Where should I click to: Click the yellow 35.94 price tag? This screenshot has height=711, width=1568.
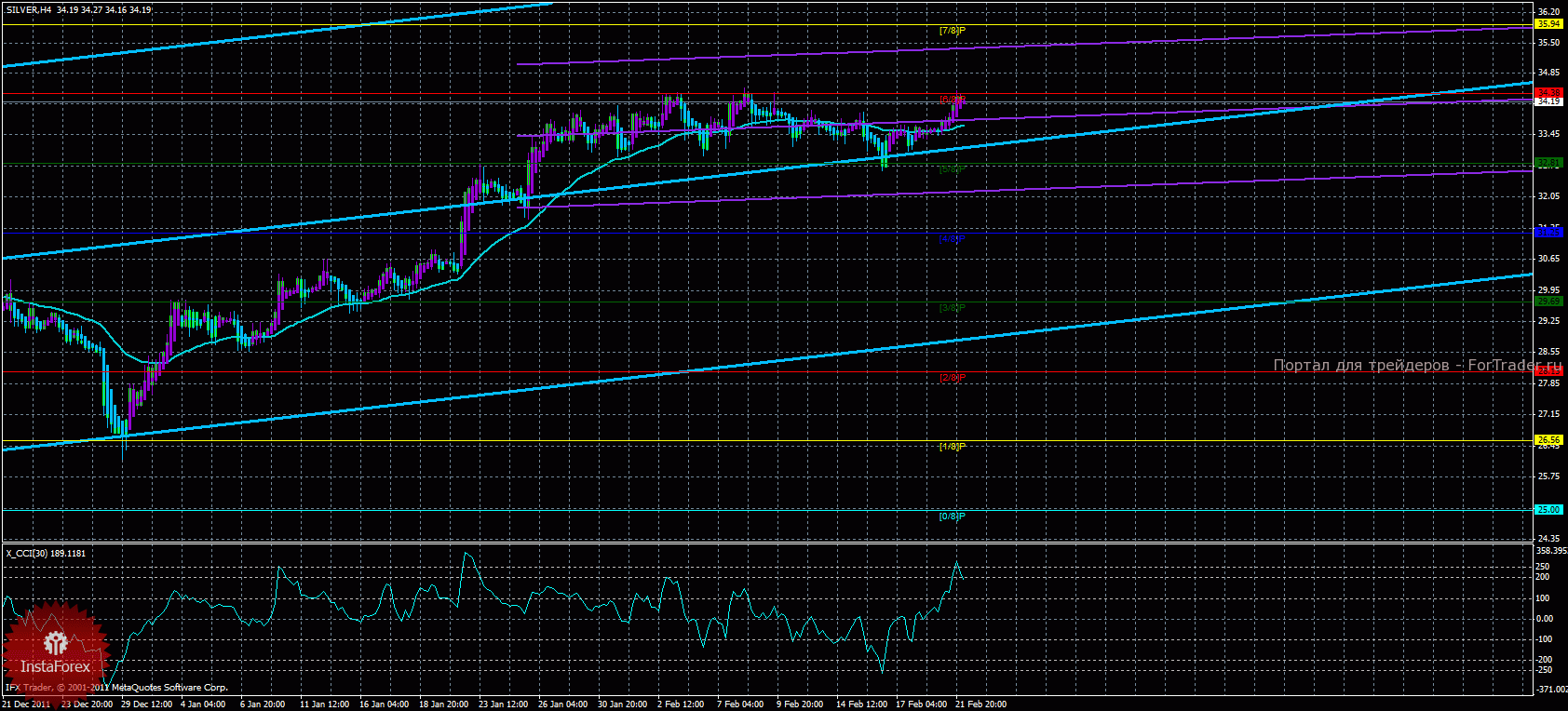[x=1548, y=24]
